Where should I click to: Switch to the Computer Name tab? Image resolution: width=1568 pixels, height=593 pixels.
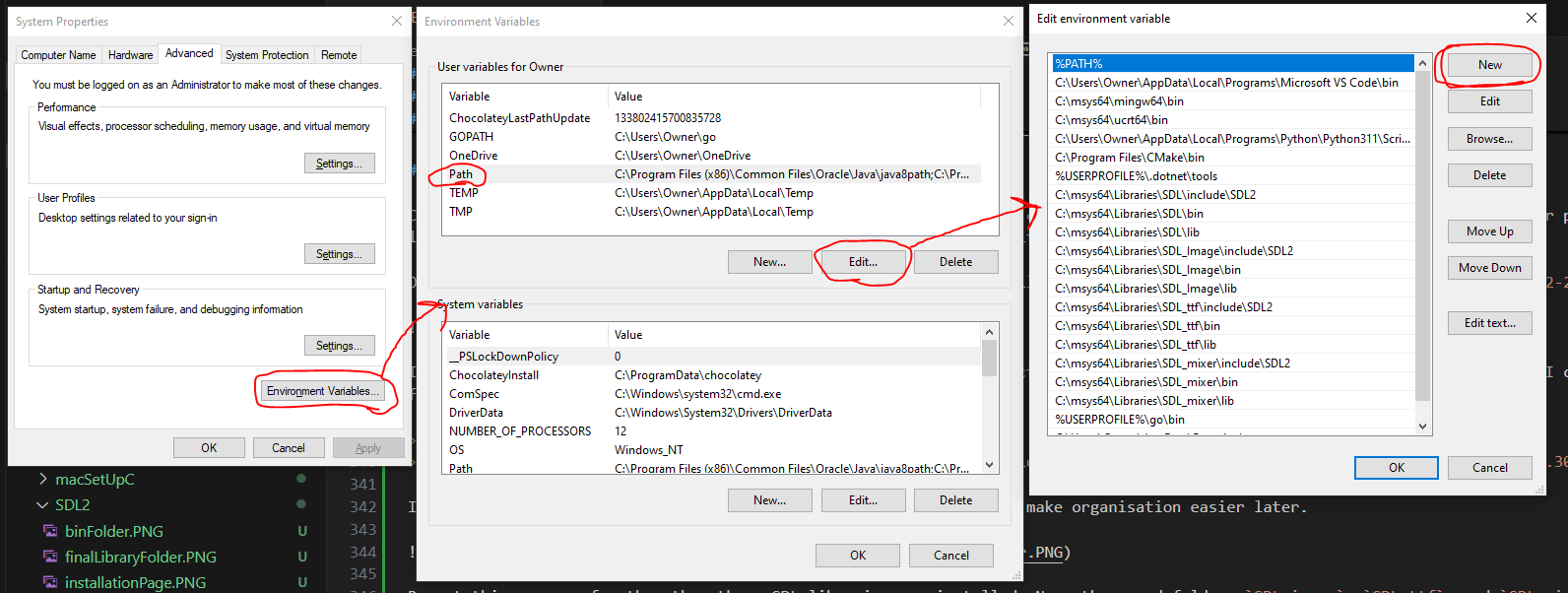pos(58,55)
